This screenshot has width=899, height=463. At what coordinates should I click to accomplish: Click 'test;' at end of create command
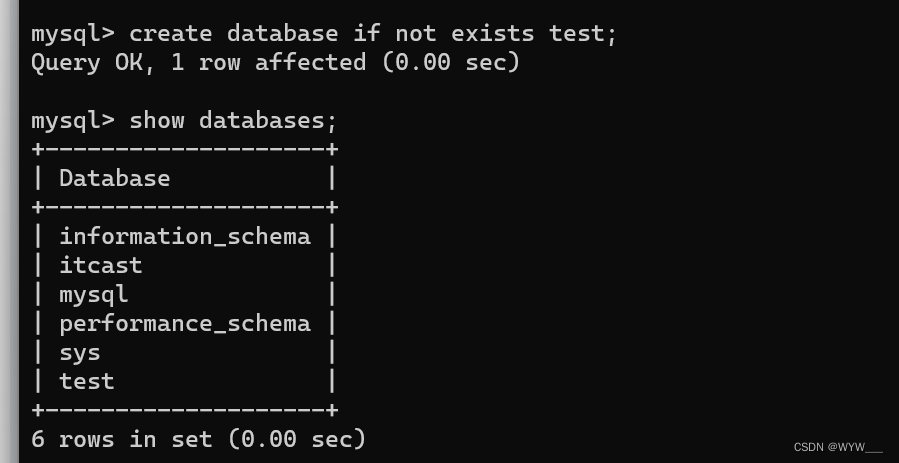(x=583, y=33)
